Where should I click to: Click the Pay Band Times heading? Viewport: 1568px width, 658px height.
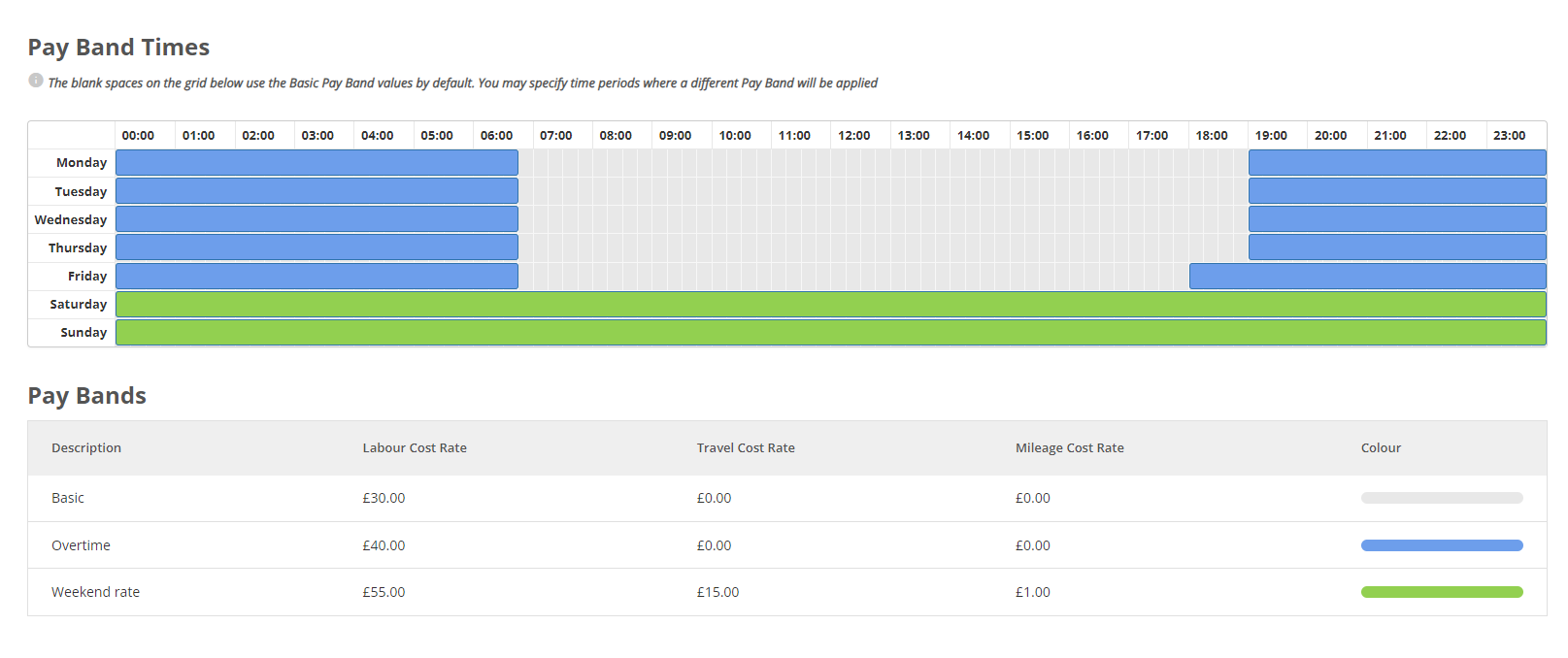click(x=118, y=48)
